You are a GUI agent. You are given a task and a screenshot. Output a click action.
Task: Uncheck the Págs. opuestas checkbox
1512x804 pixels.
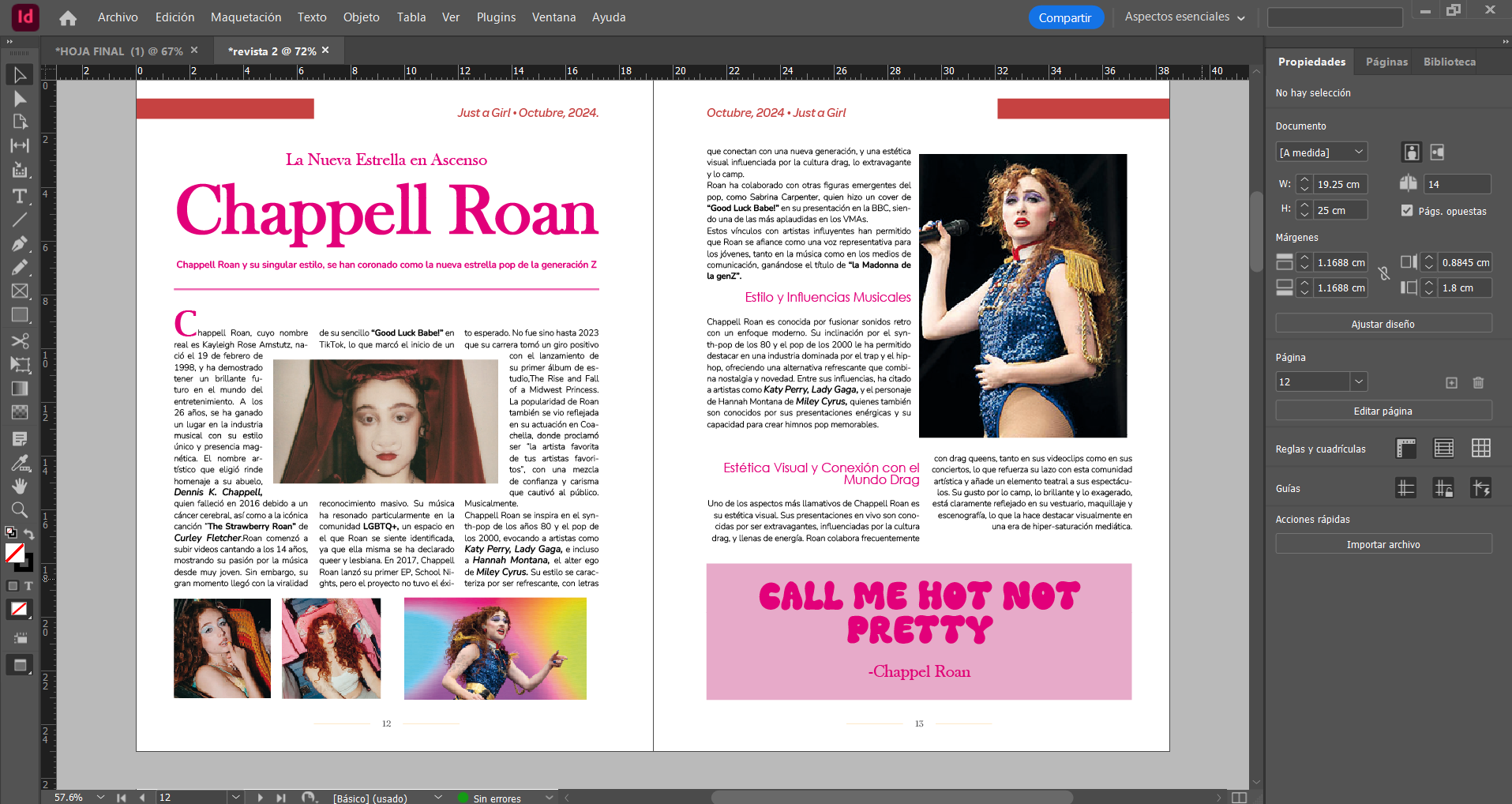[x=1407, y=210]
